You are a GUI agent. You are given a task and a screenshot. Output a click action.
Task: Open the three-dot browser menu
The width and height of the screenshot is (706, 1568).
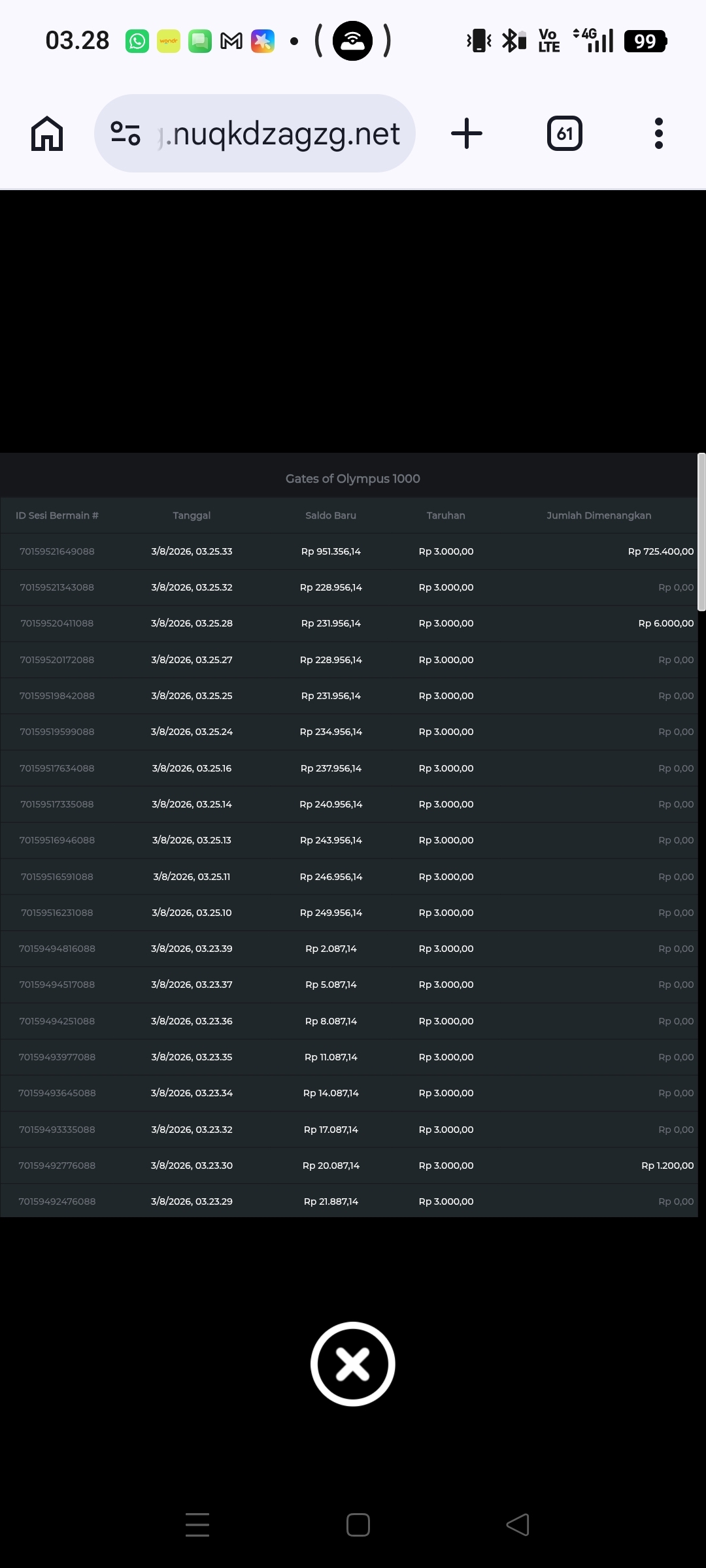[x=659, y=133]
